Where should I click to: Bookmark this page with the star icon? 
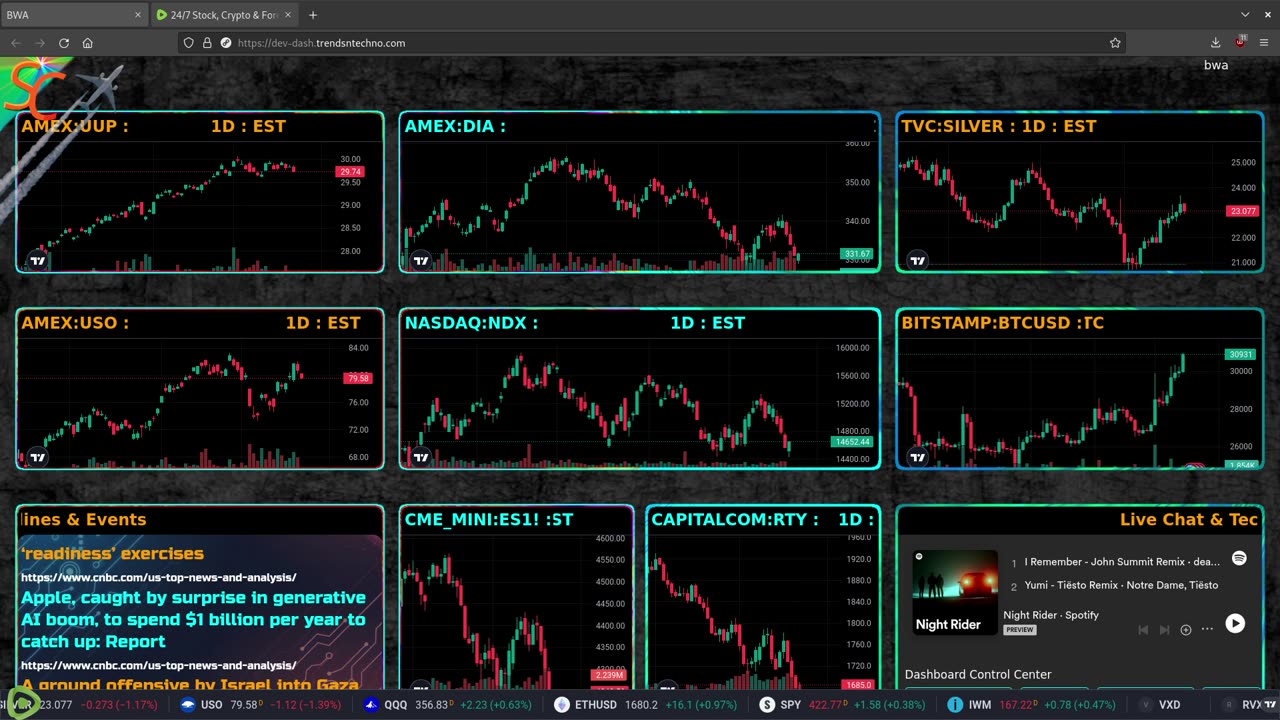point(1115,43)
